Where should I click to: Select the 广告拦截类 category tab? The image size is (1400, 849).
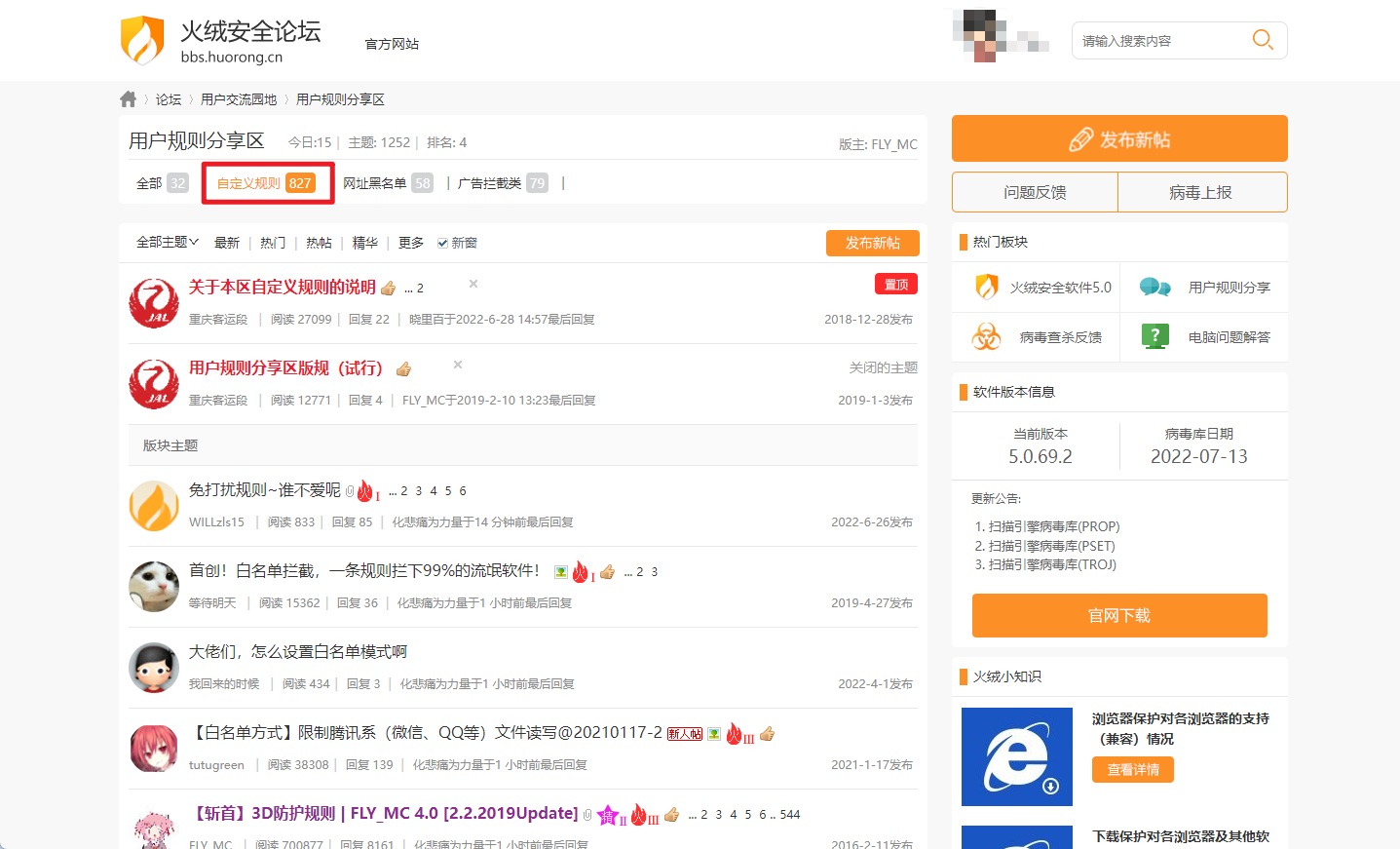pyautogui.click(x=490, y=182)
